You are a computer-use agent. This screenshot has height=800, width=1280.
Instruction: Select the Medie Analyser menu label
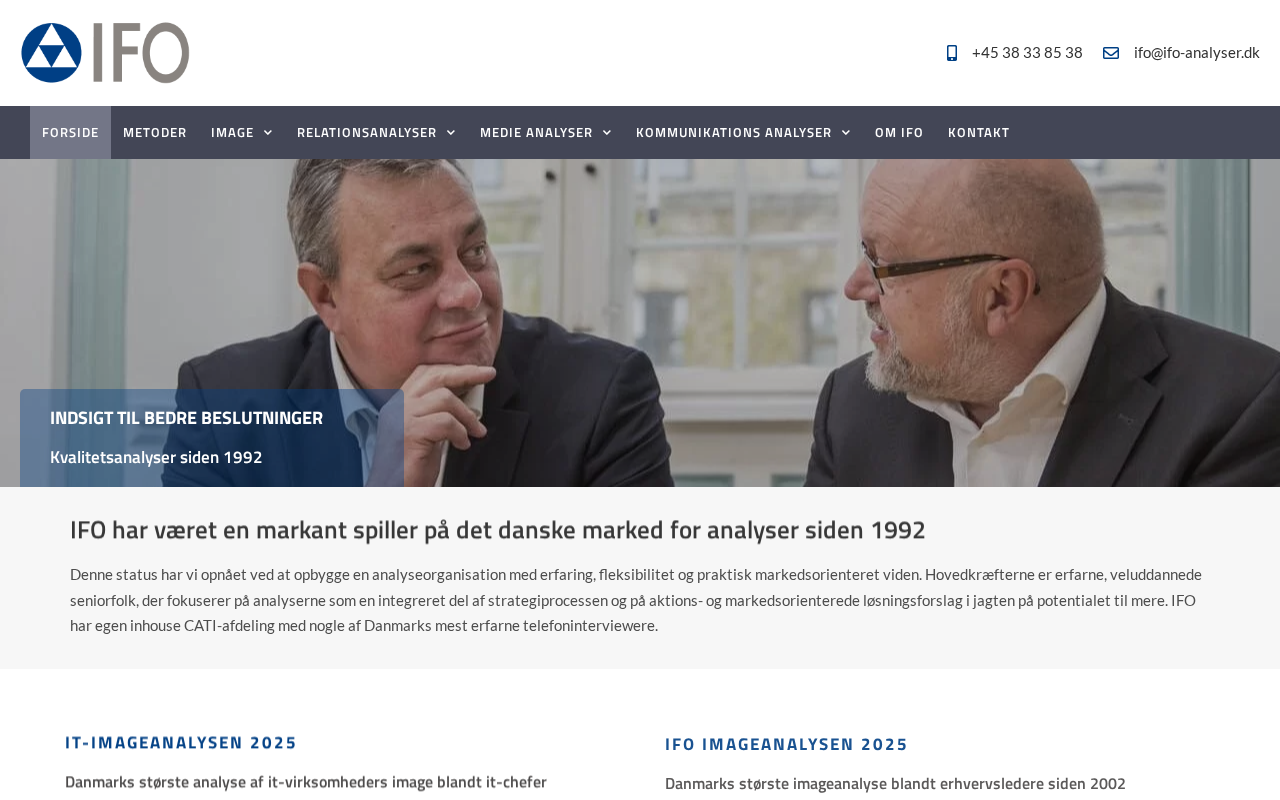536,133
